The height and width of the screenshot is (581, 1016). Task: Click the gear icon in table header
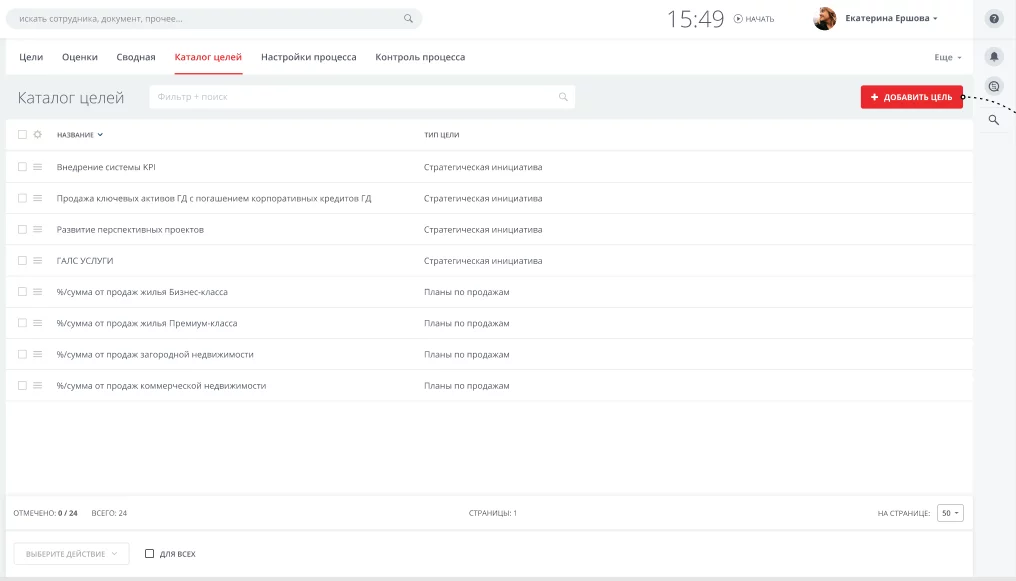37,135
